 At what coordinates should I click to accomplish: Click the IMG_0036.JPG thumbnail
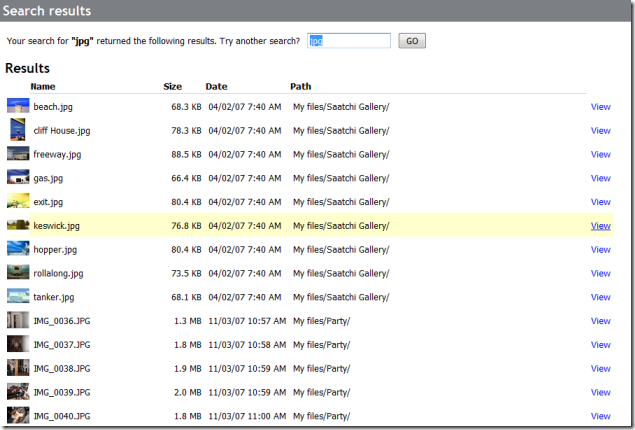(18, 320)
